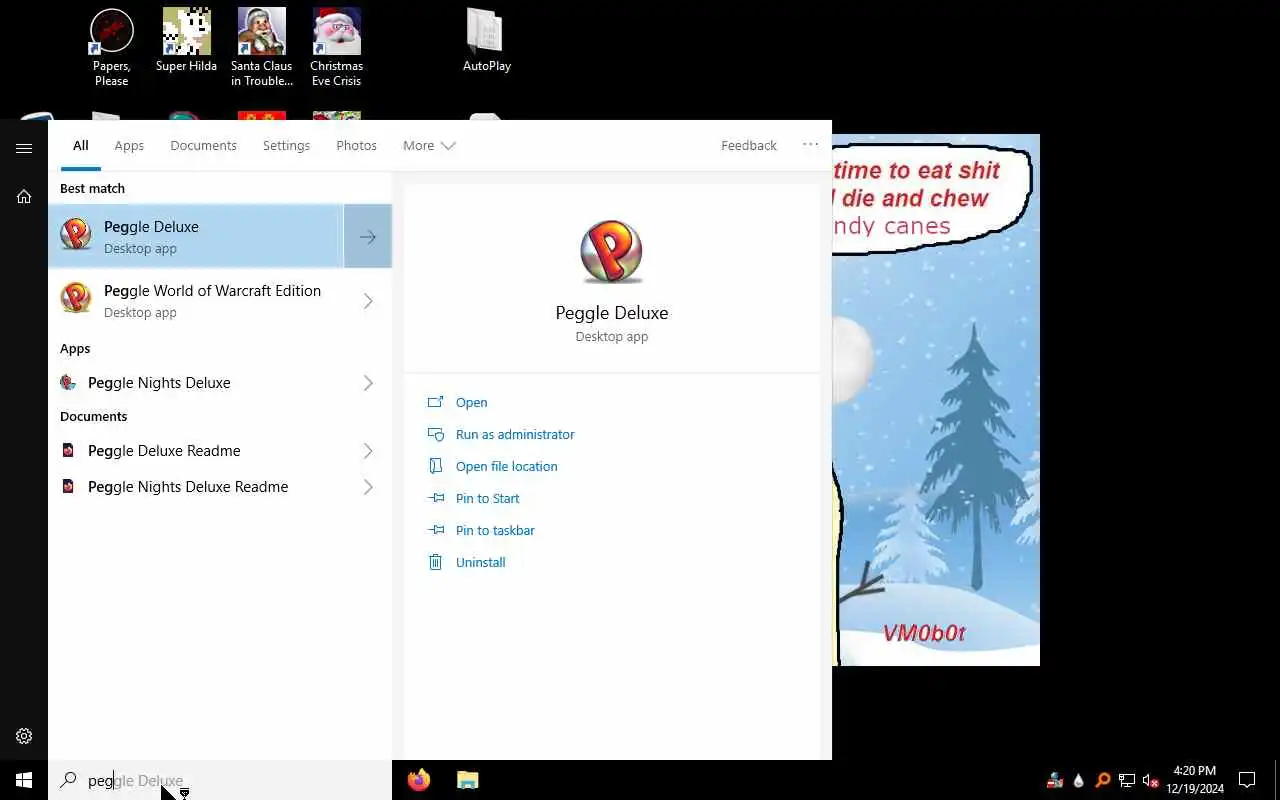Choose Uninstall for Peggle Deluxe
1280x800 pixels.
click(x=467, y=563)
